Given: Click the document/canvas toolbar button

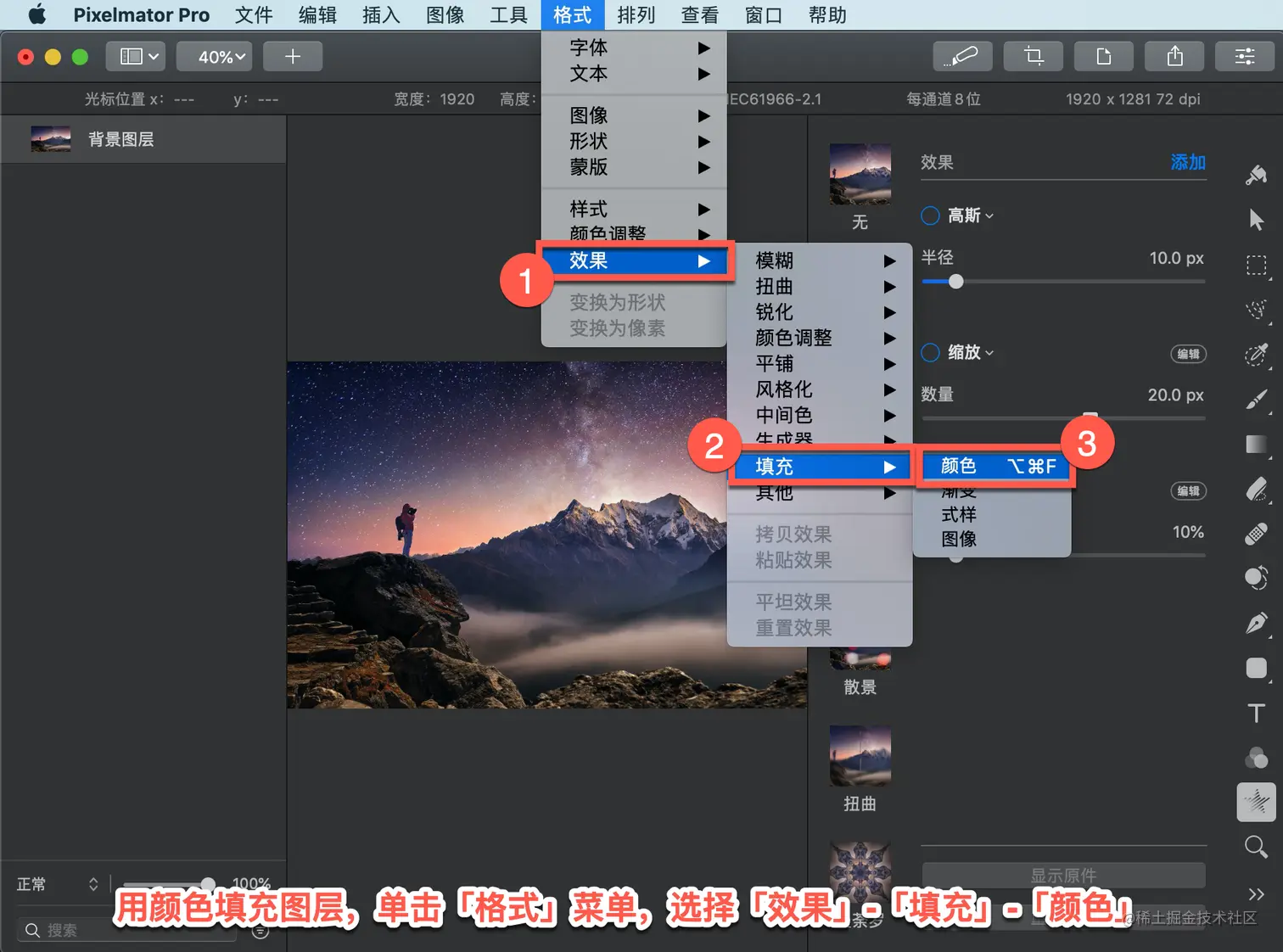Looking at the screenshot, I should click(1104, 56).
